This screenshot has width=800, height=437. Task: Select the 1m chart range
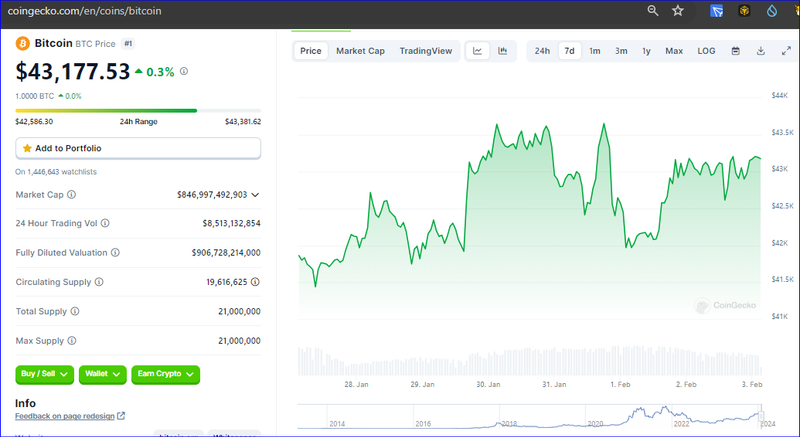click(594, 51)
